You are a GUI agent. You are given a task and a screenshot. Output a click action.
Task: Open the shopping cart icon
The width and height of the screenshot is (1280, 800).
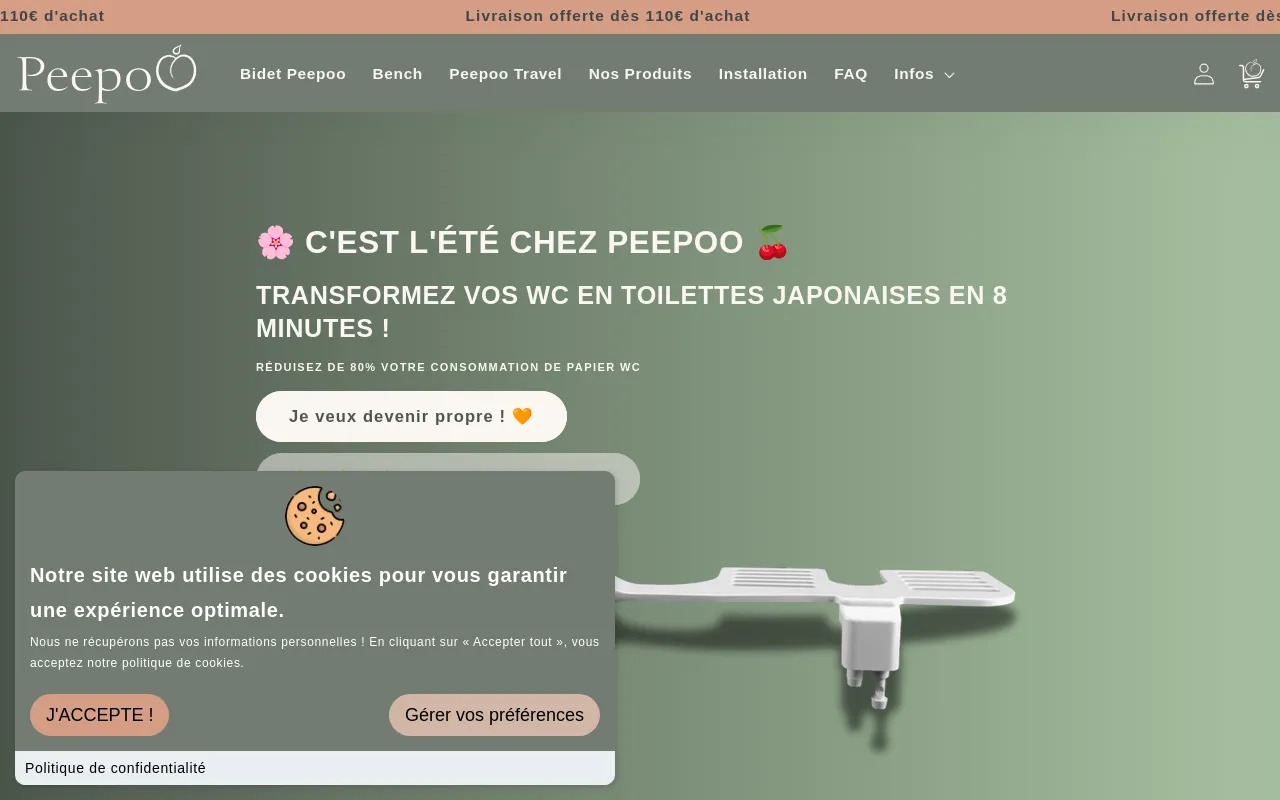click(x=1251, y=74)
